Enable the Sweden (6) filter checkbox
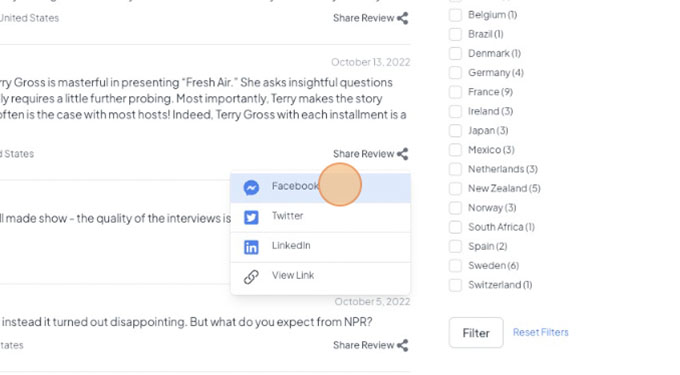This screenshot has width=680, height=375. (x=455, y=266)
